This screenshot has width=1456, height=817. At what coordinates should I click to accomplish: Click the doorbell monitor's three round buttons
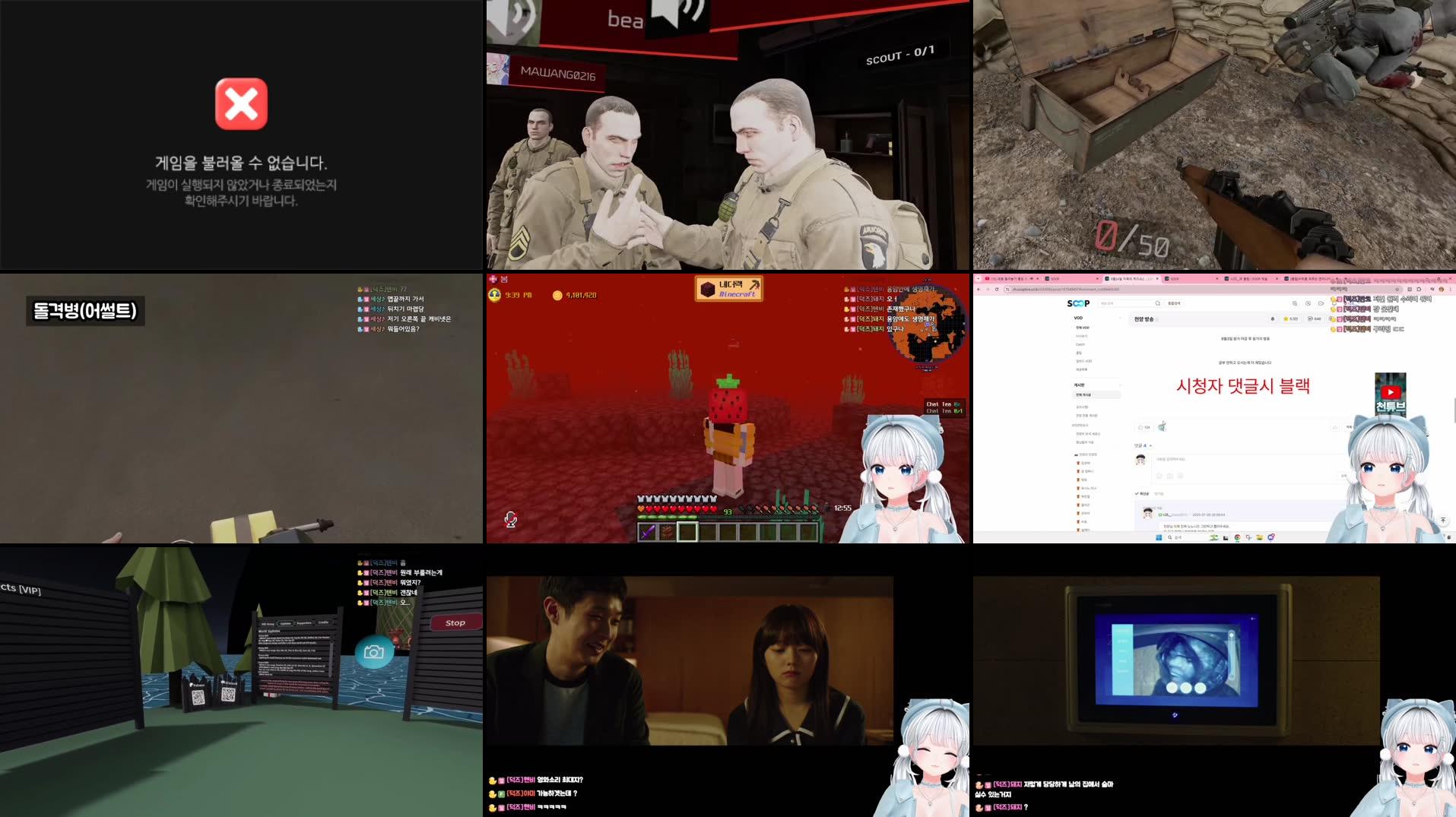coord(1185,688)
